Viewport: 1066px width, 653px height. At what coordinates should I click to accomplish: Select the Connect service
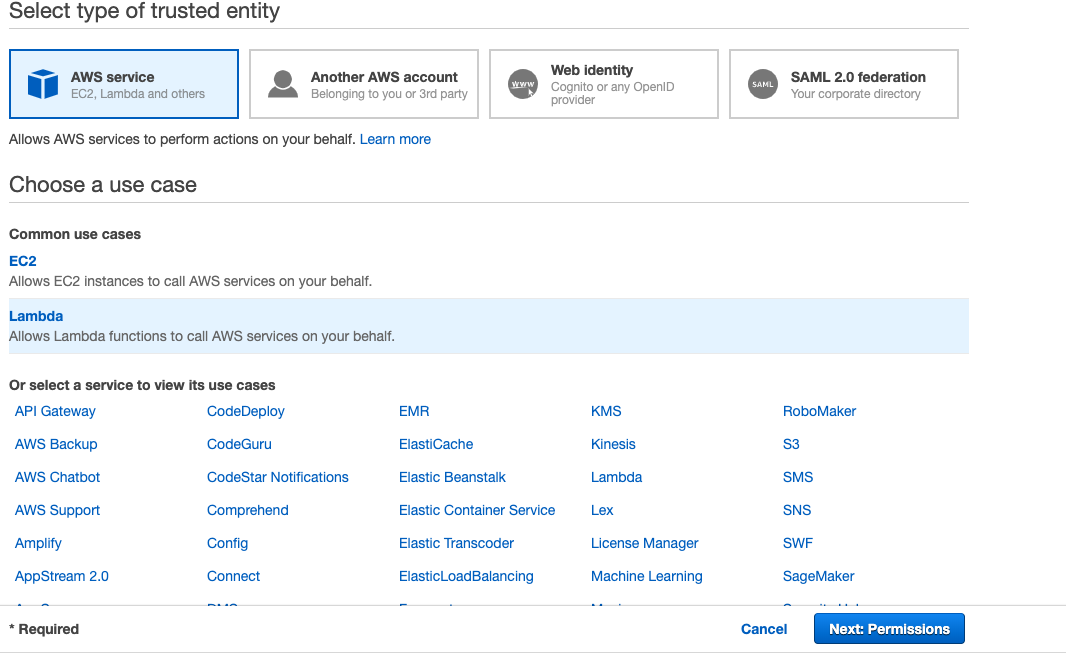[x=233, y=576]
